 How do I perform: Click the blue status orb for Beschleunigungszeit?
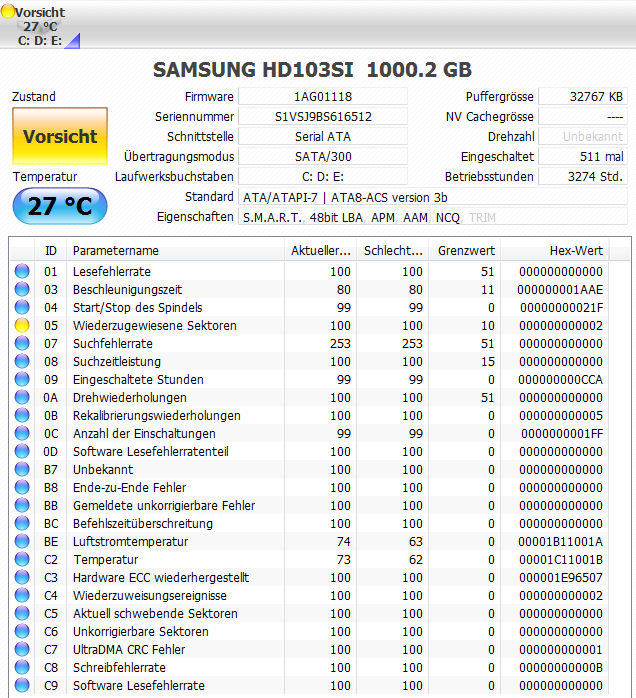tap(22, 289)
